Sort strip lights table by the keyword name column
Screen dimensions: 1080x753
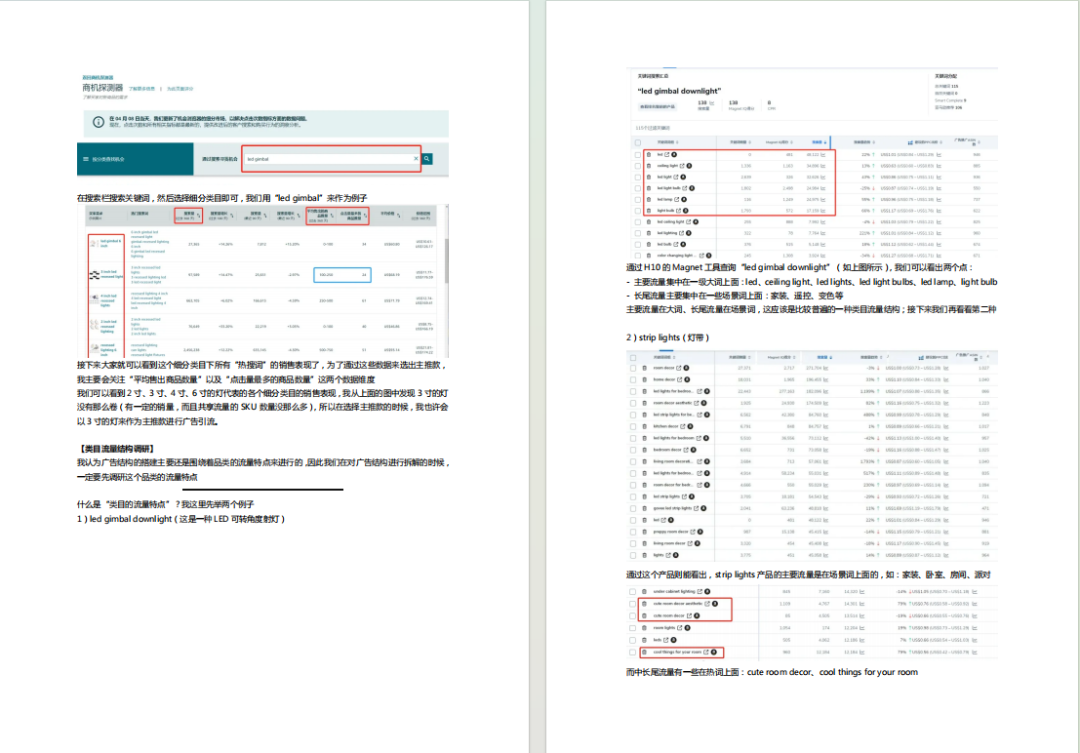point(664,358)
